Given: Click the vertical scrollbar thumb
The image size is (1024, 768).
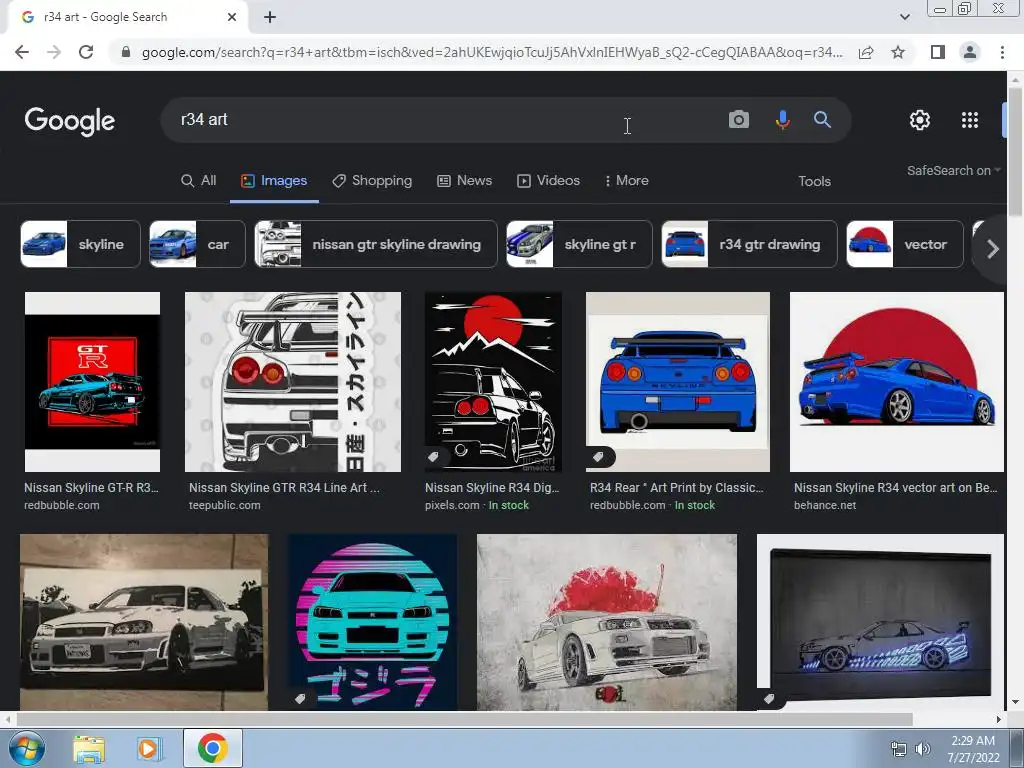Looking at the screenshot, I should [x=1015, y=152].
